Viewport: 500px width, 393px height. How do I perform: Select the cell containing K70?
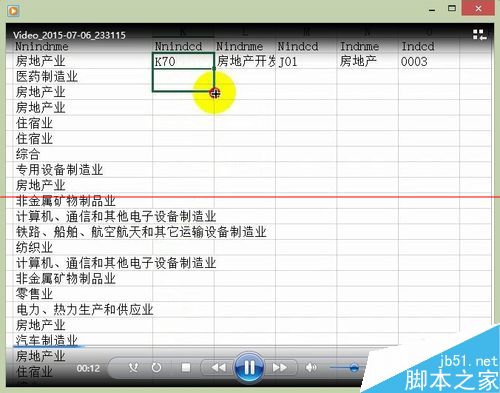(183, 61)
